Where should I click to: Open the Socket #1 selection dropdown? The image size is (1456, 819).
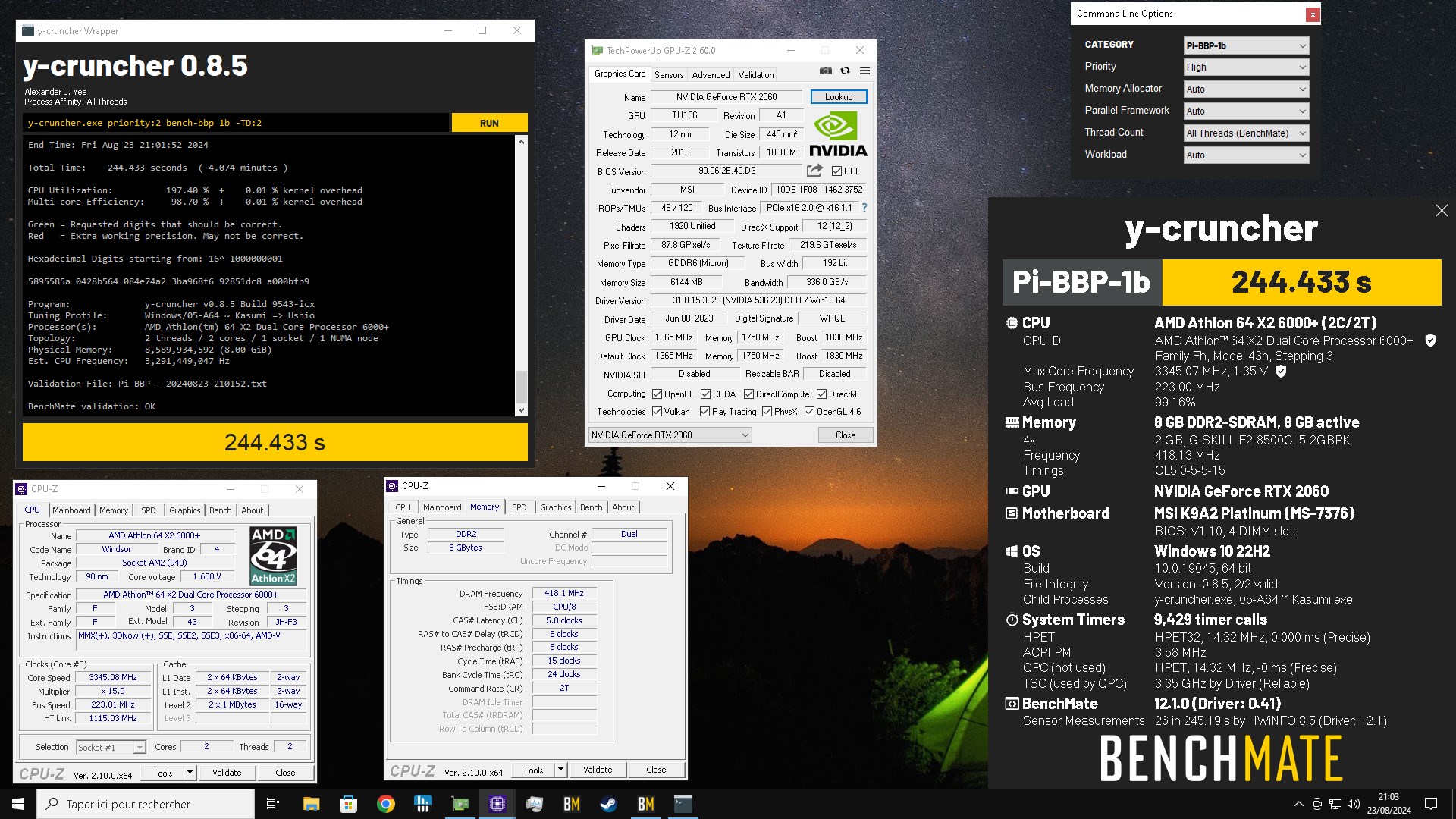111,748
